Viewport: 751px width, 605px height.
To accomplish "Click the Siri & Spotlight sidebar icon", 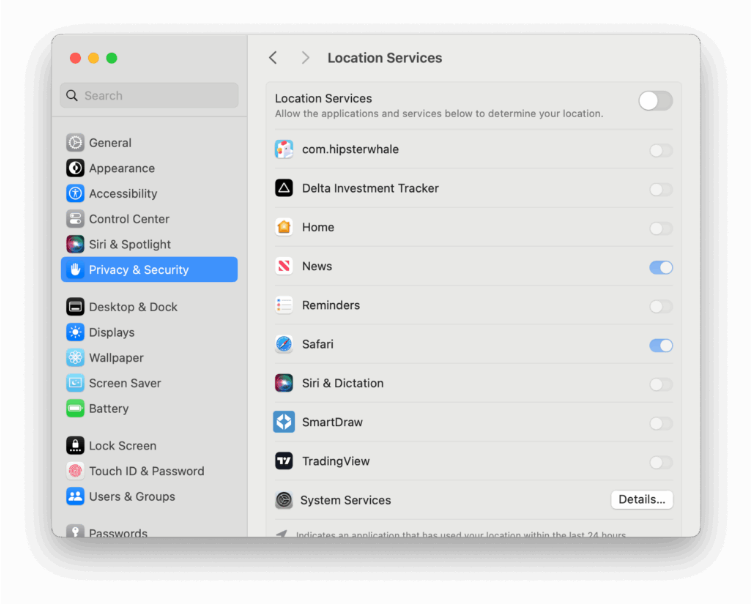I will click(x=75, y=244).
